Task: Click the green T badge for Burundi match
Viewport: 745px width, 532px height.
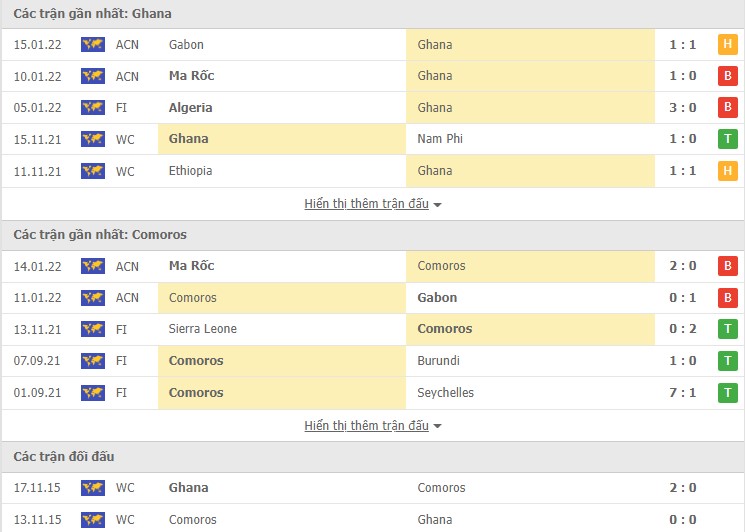Action: [x=727, y=361]
